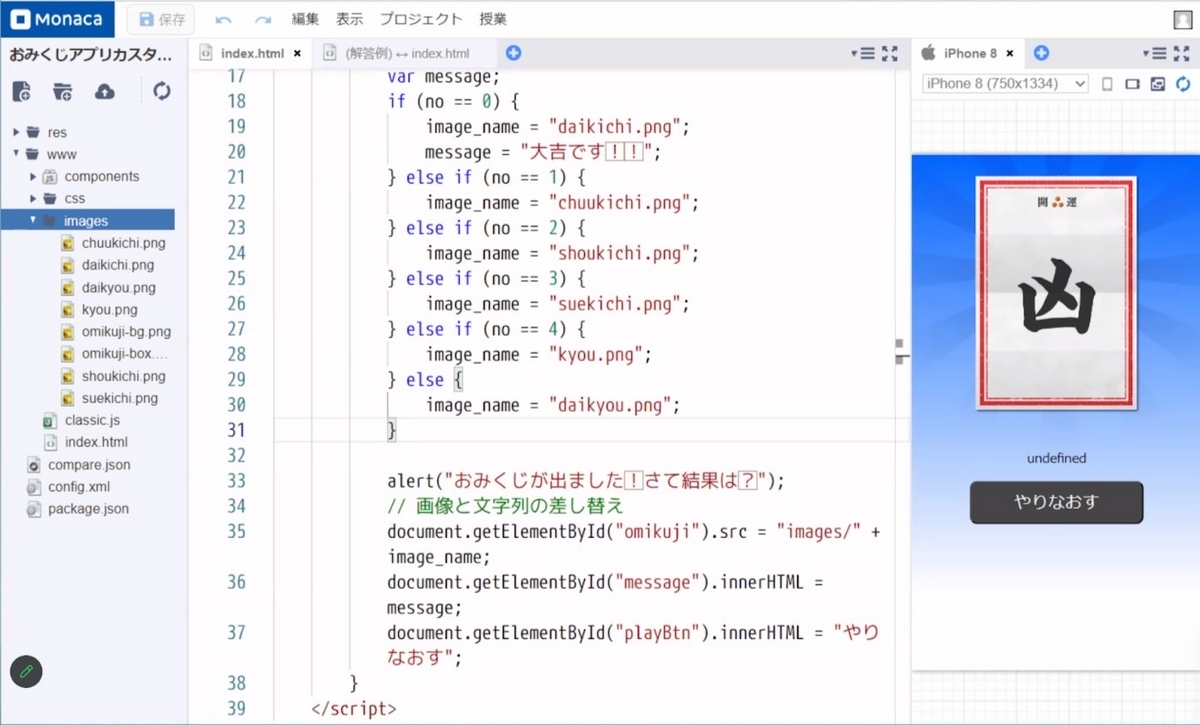Screen dimensions: 1200x725
Task: Click the editor/preview splitter handle
Action: (902, 351)
